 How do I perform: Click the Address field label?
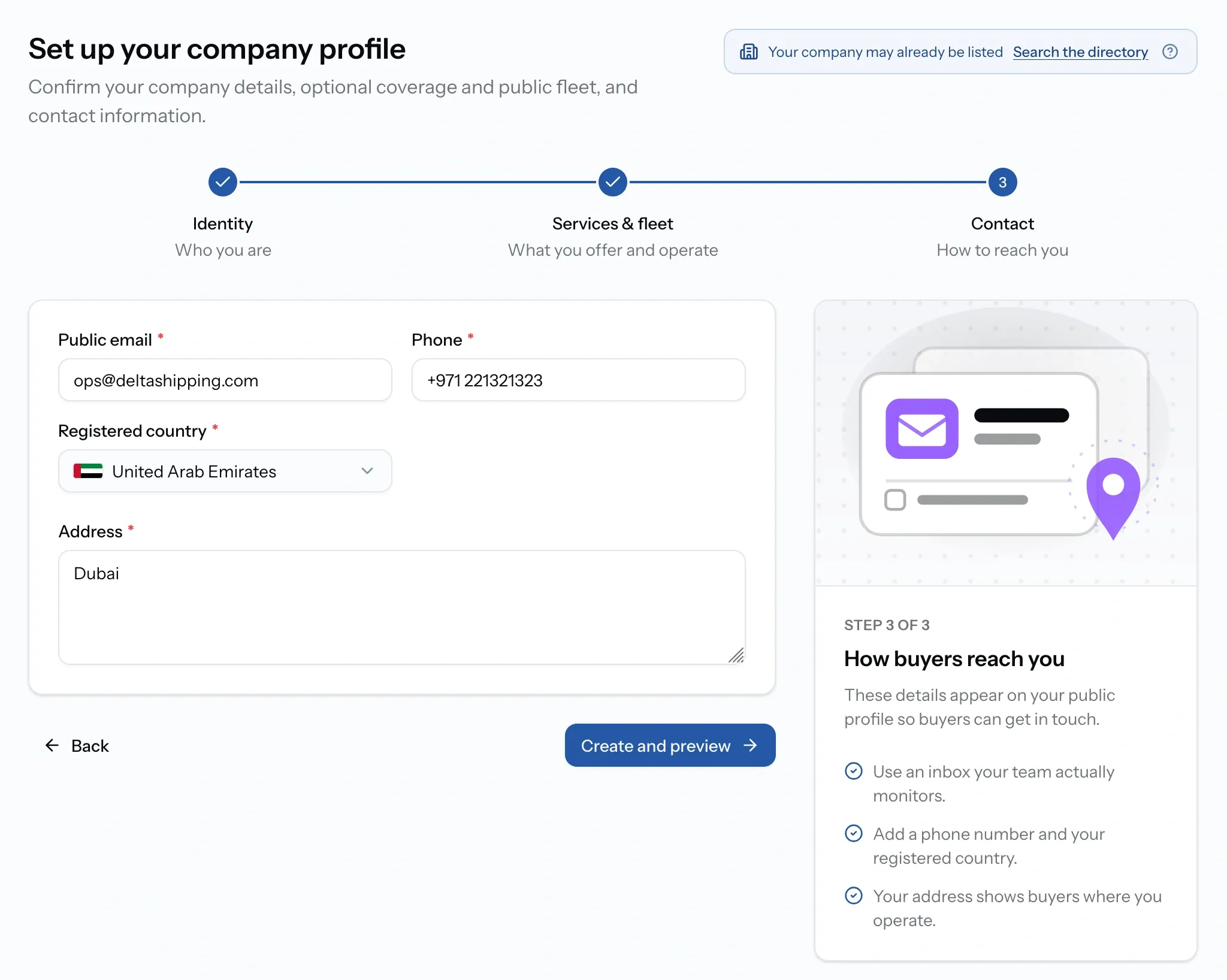(90, 531)
